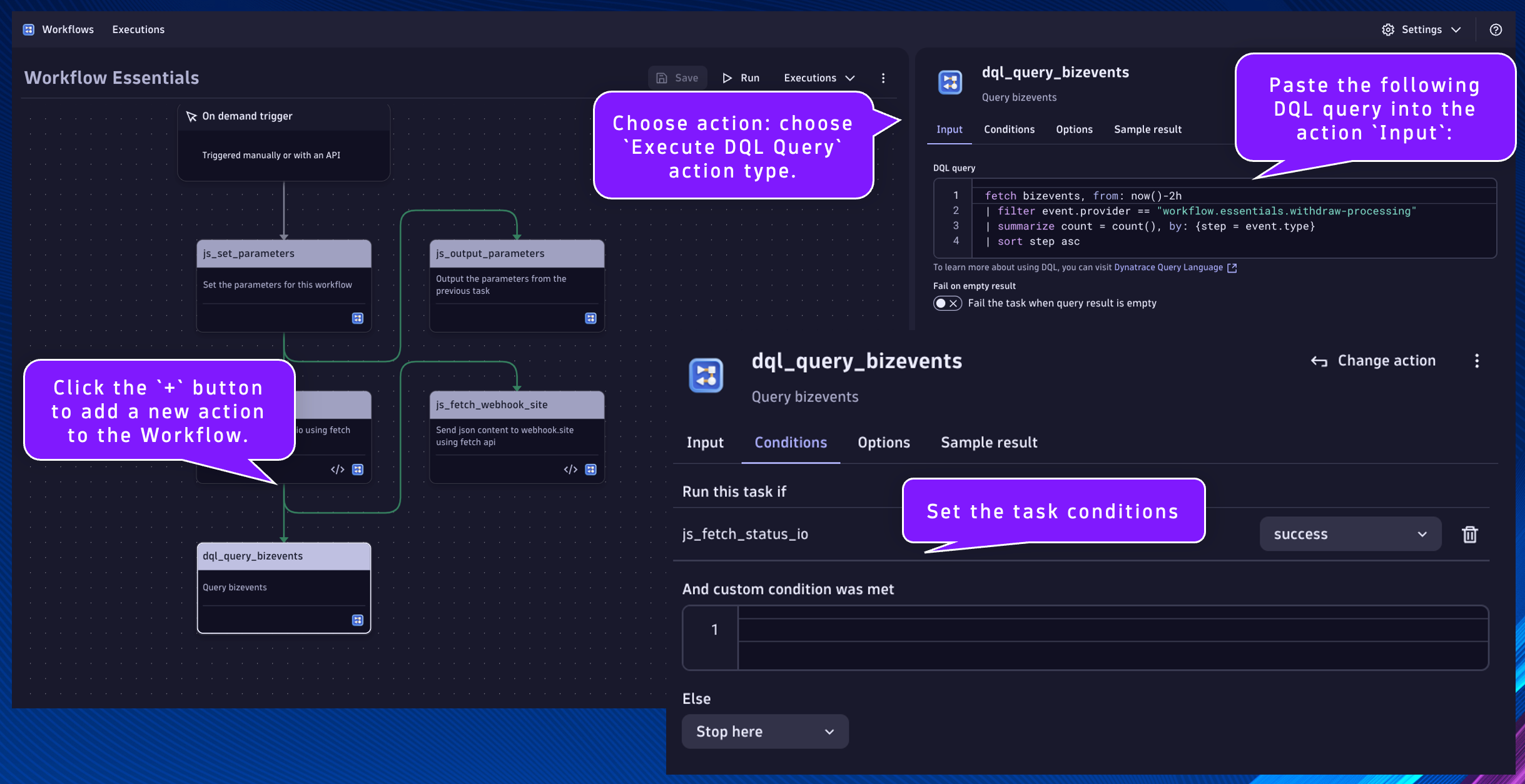1525x784 pixels.
Task: Switch to Conditions tab in upper panel
Action: 1009,129
